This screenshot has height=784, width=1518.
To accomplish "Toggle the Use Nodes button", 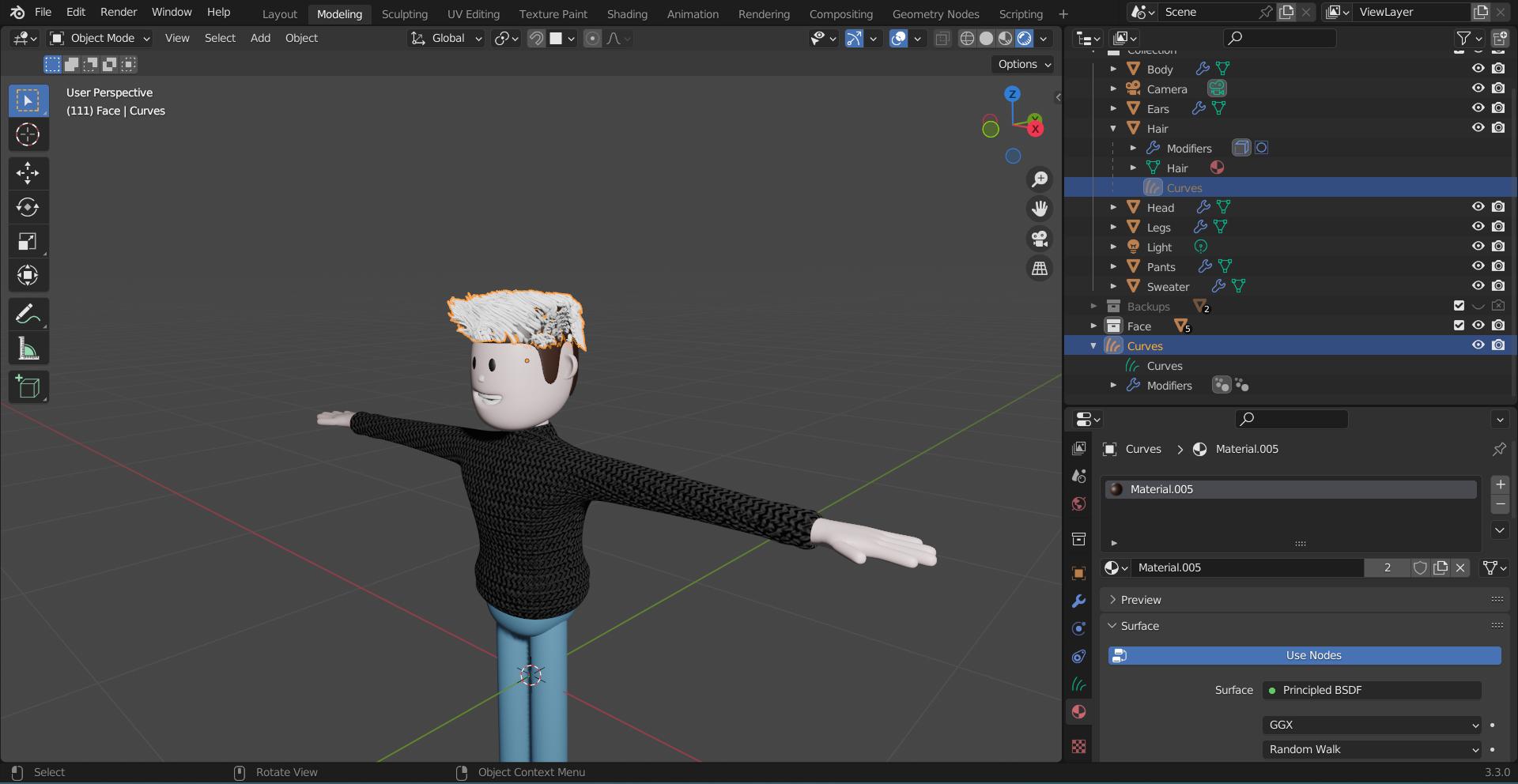I will (x=1305, y=655).
